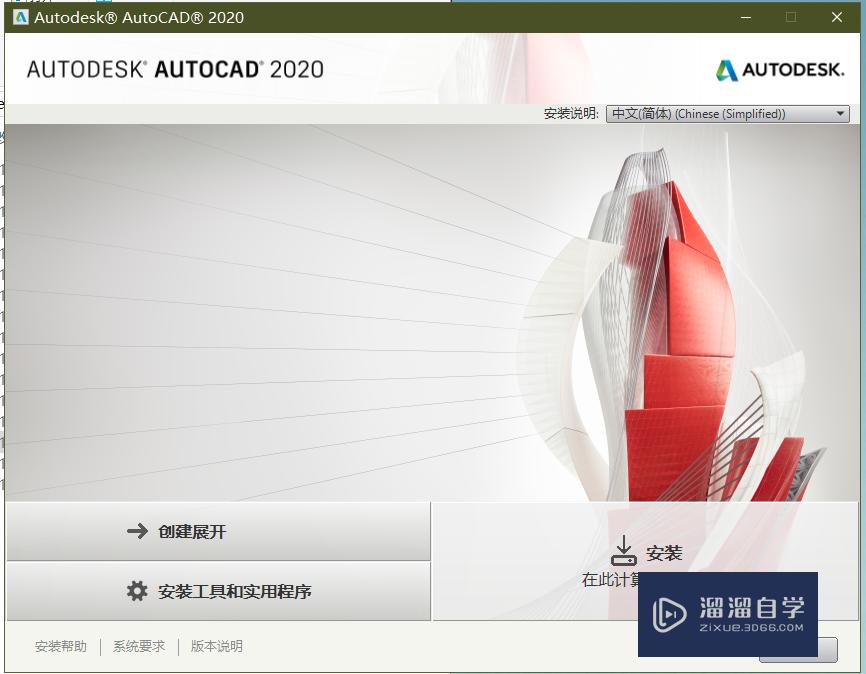Open the 安装帮助 link

tap(61, 646)
